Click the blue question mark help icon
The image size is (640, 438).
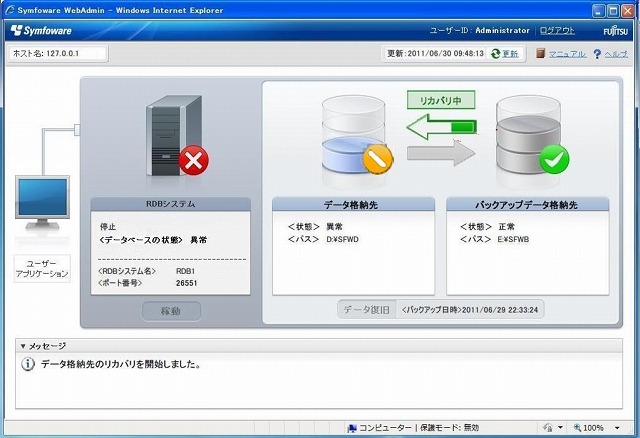click(597, 53)
